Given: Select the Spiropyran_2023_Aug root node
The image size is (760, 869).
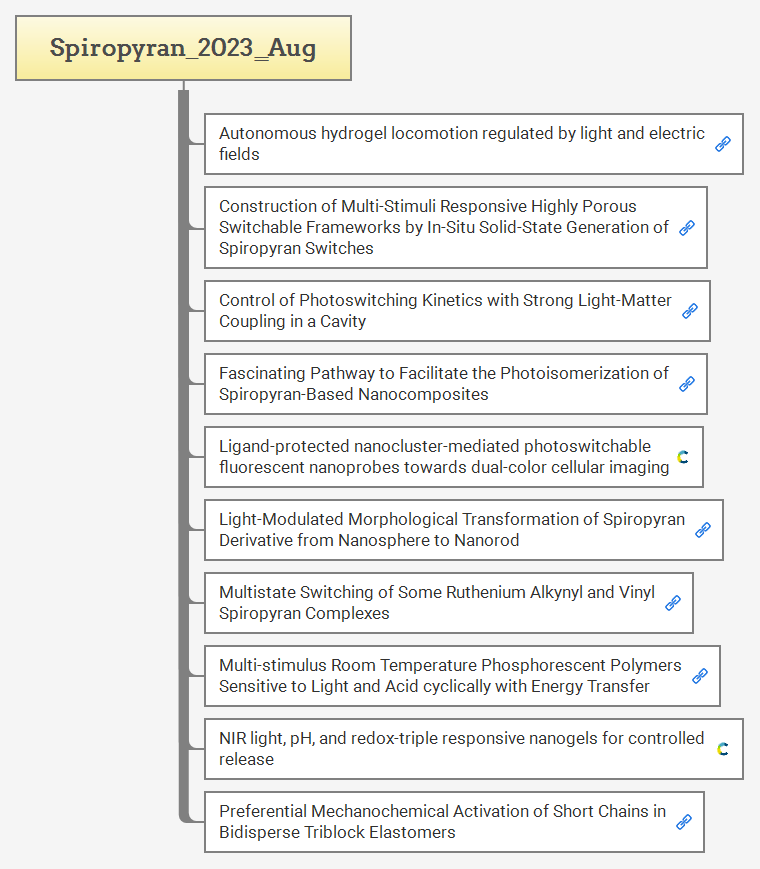Looking at the screenshot, I should pyautogui.click(x=183, y=48).
